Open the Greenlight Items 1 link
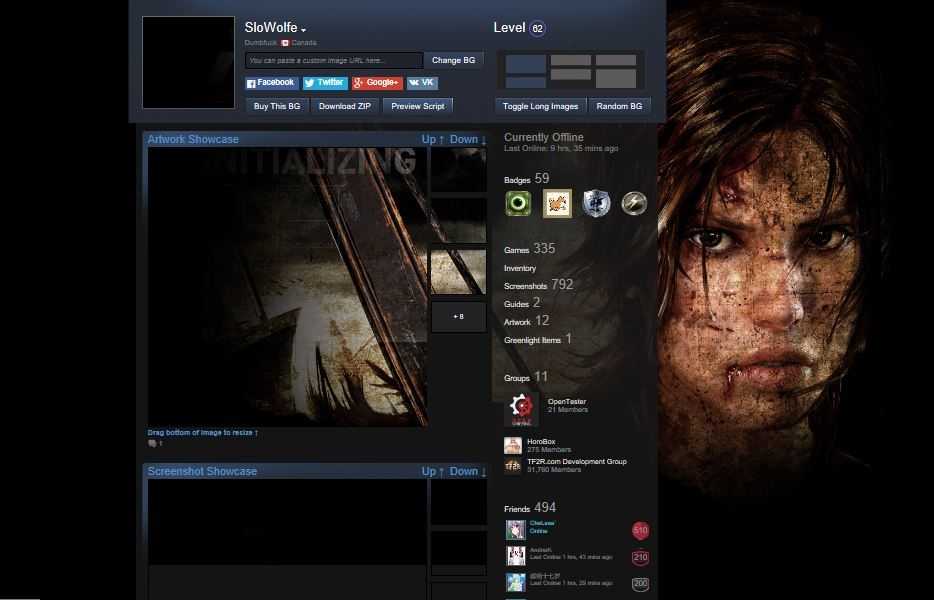 click(x=538, y=340)
